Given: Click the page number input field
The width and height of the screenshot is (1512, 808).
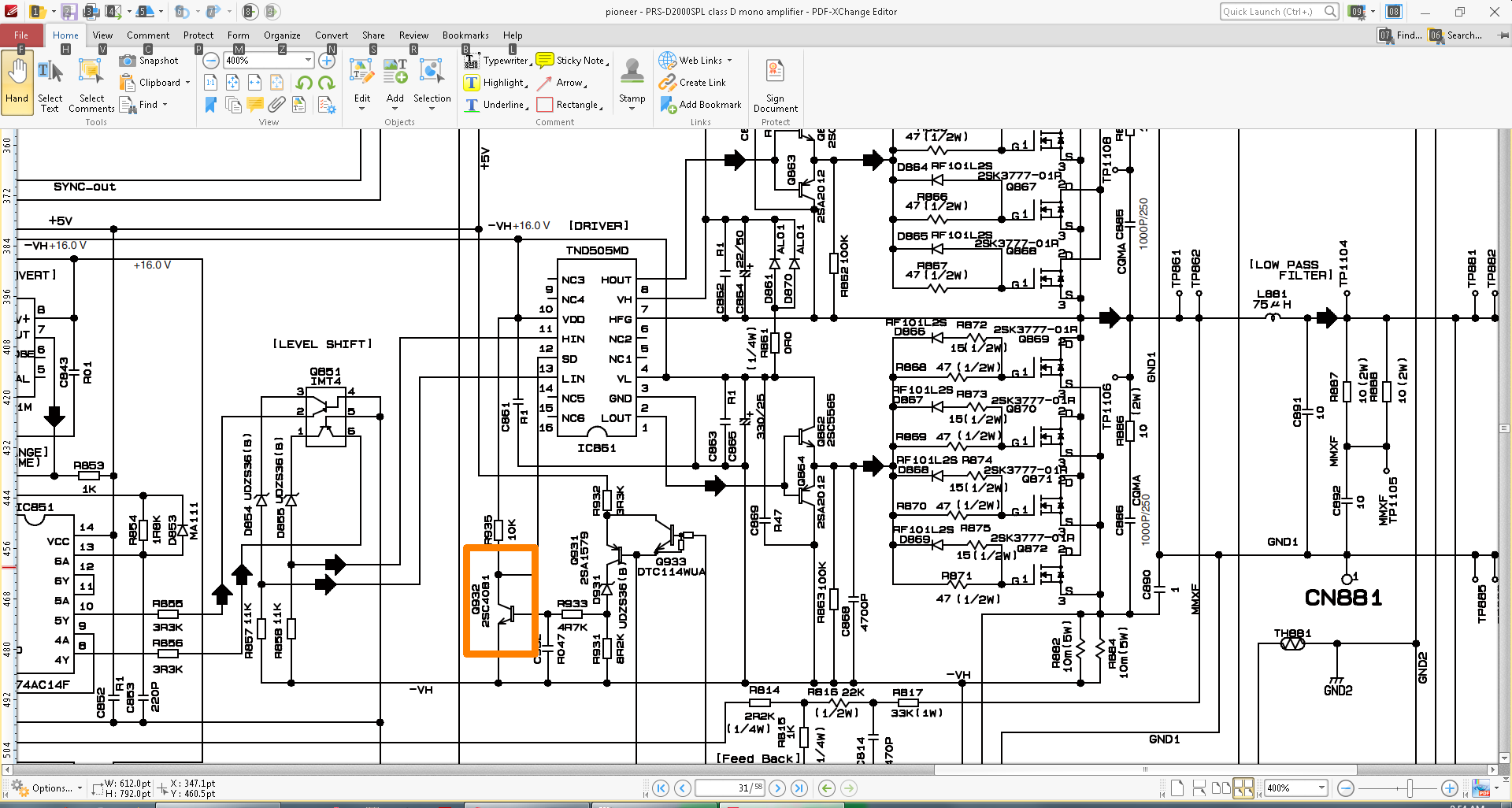Looking at the screenshot, I should tap(730, 788).
